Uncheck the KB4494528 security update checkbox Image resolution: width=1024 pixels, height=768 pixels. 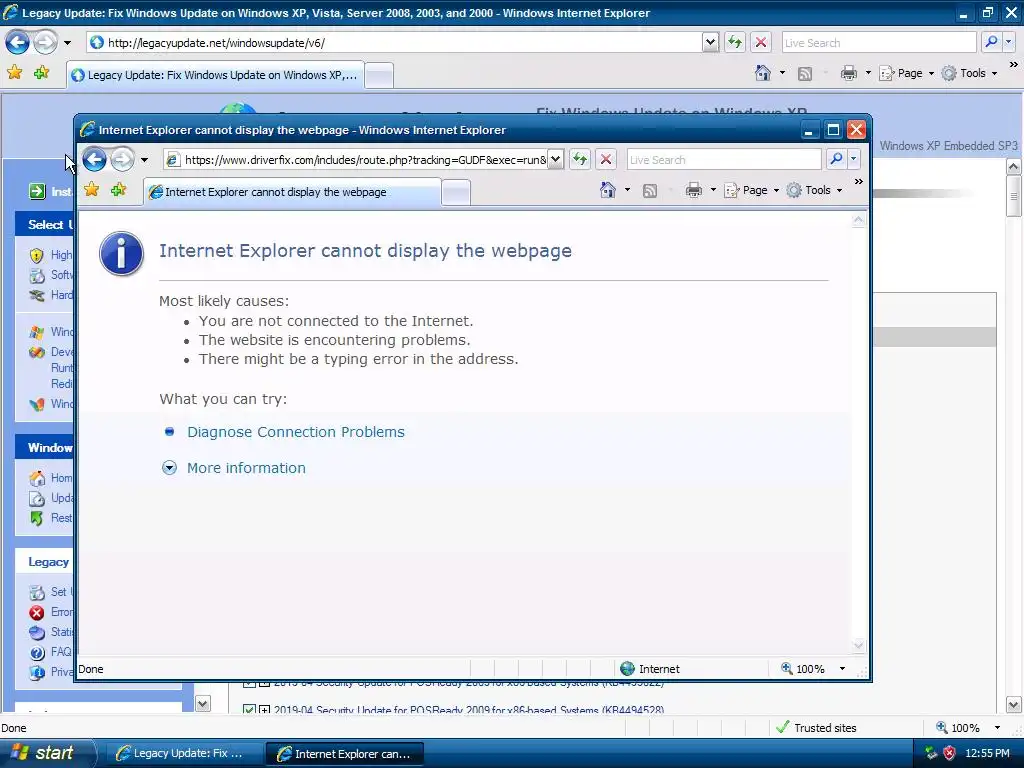click(x=248, y=709)
